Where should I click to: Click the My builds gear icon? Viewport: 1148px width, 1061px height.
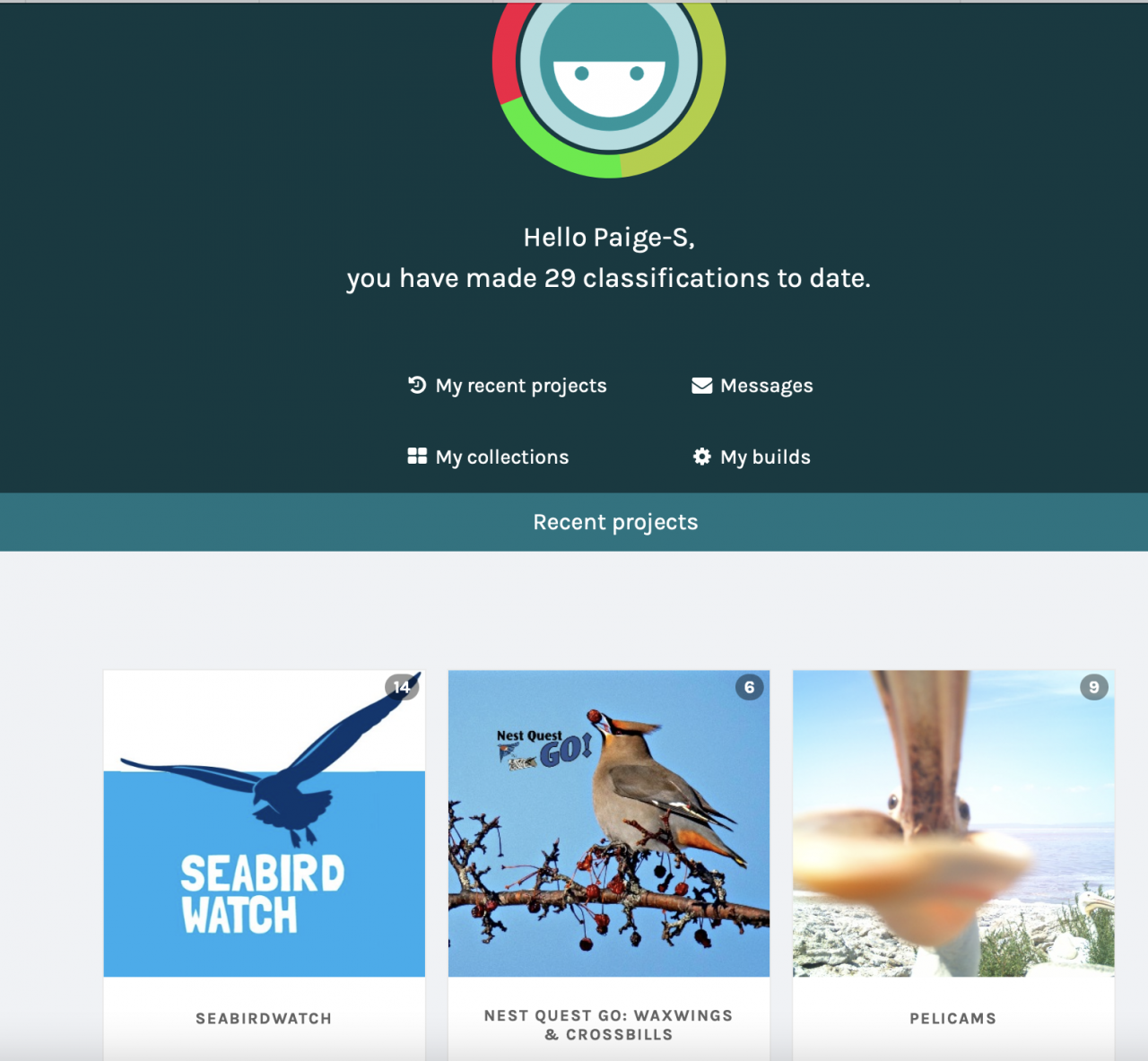coord(701,457)
